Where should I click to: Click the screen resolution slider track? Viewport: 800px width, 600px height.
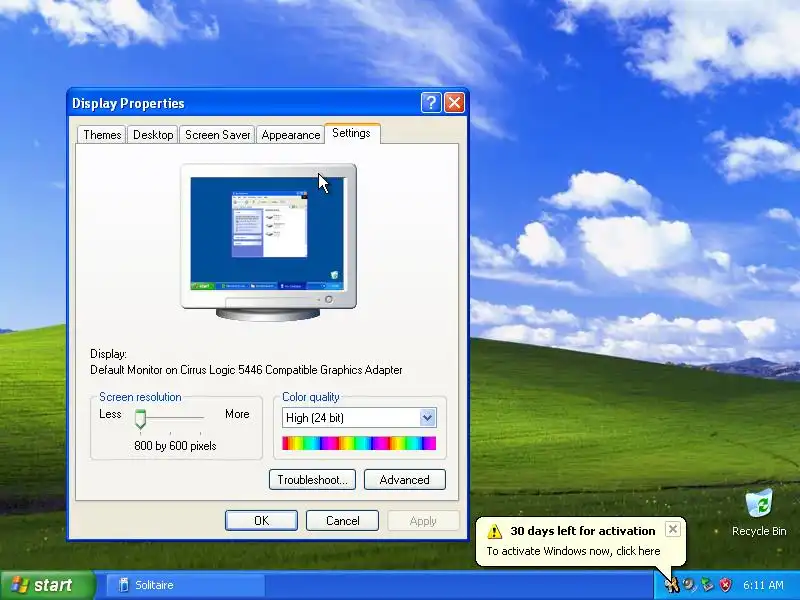172,417
